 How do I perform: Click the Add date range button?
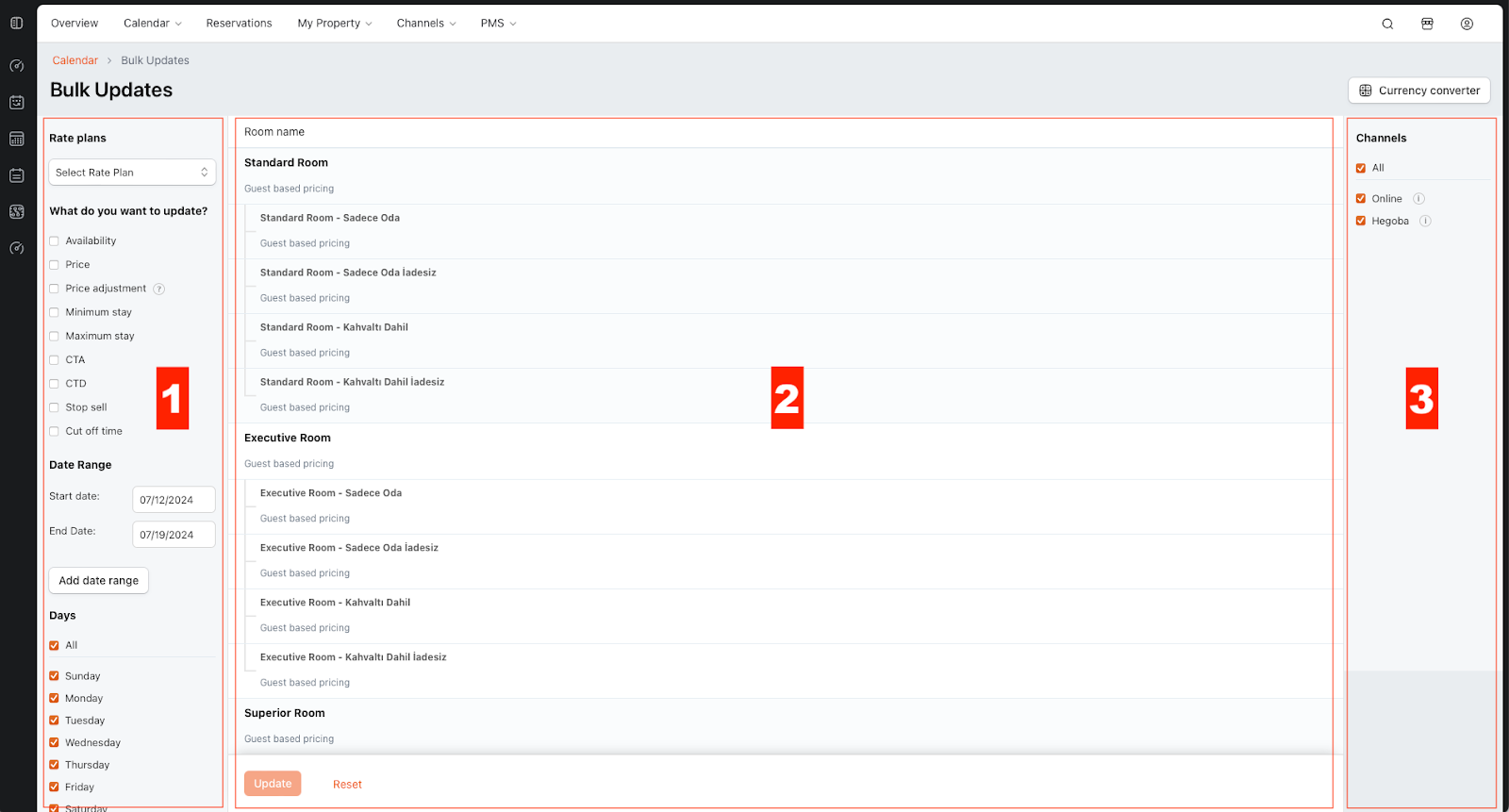click(x=98, y=581)
